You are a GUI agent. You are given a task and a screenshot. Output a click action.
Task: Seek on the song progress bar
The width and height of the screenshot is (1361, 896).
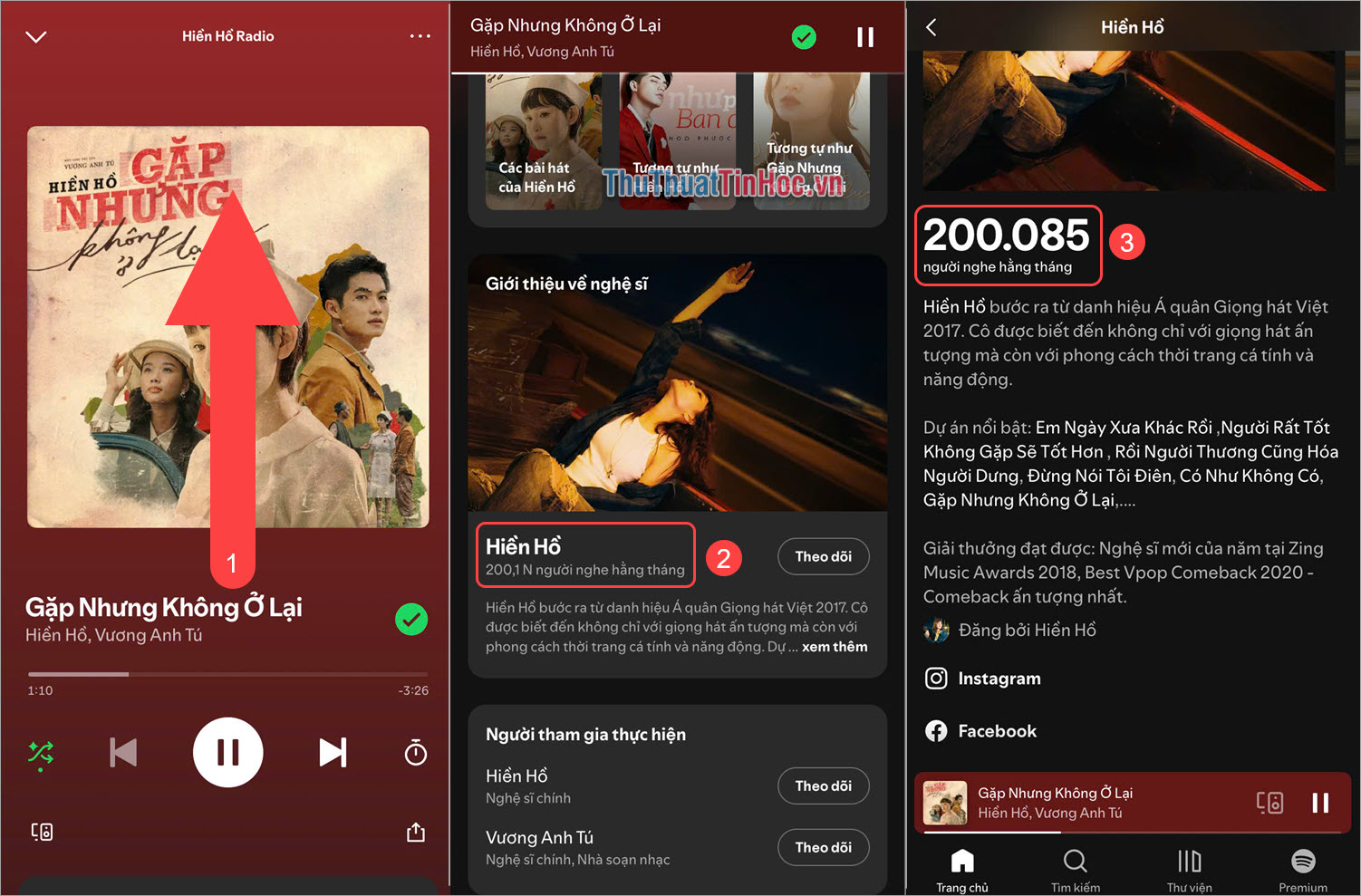(228, 674)
